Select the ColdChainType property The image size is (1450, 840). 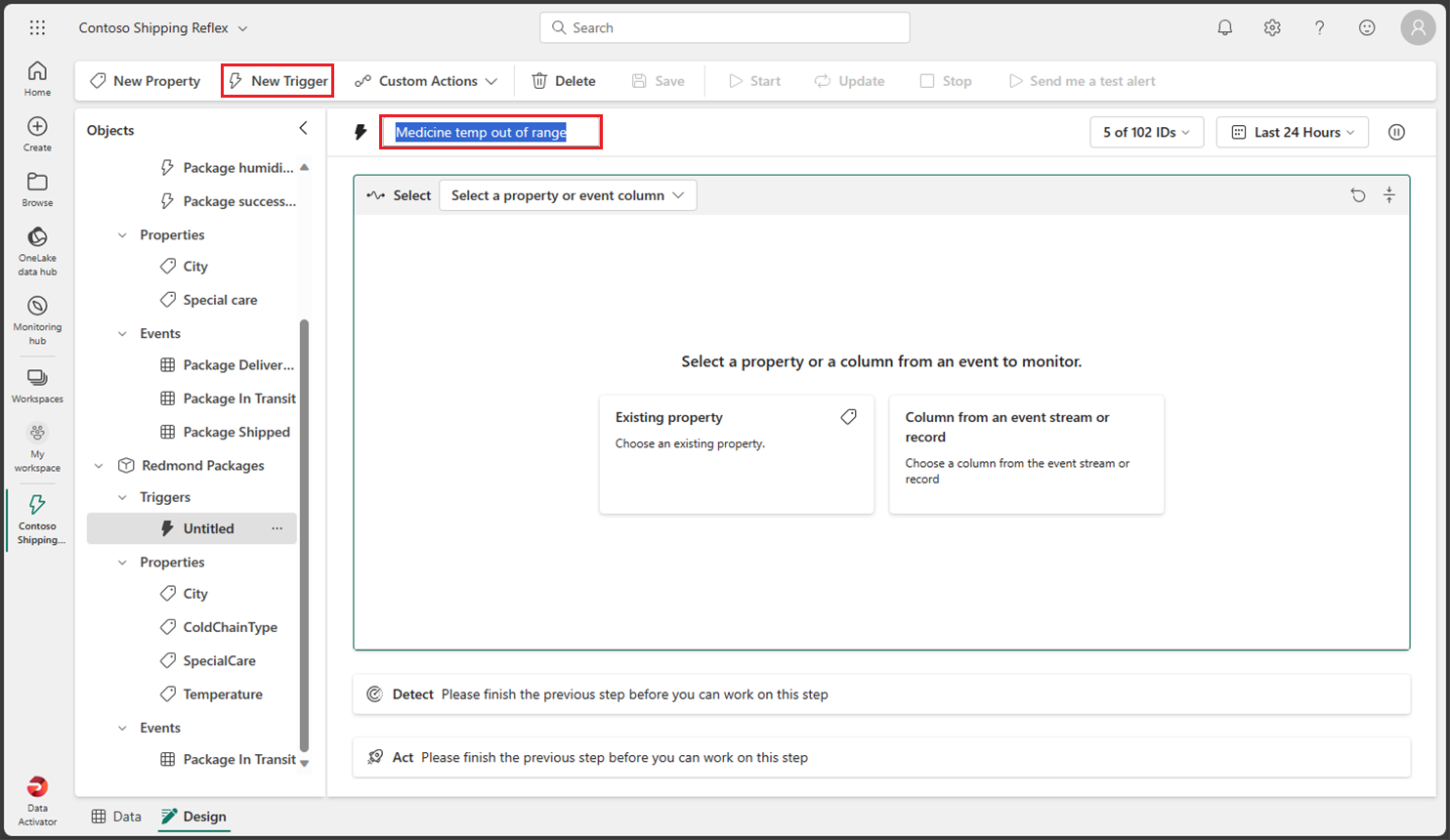(x=231, y=627)
